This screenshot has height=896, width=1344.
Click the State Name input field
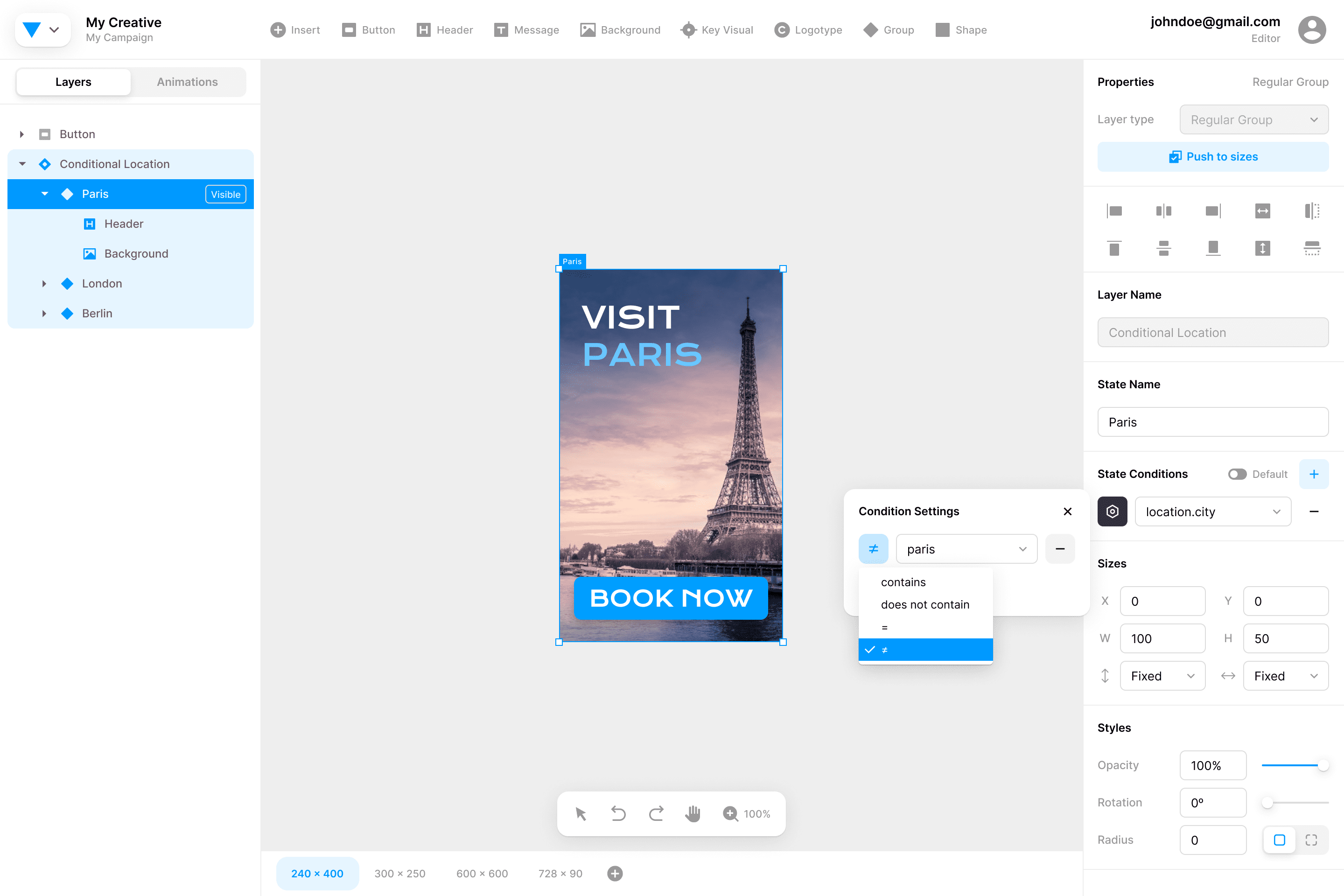tap(1212, 422)
